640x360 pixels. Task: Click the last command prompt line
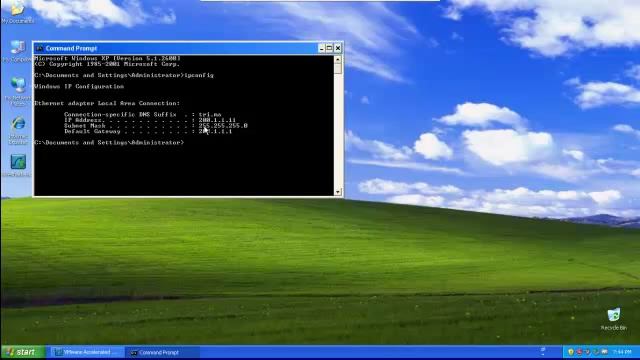click(x=109, y=142)
